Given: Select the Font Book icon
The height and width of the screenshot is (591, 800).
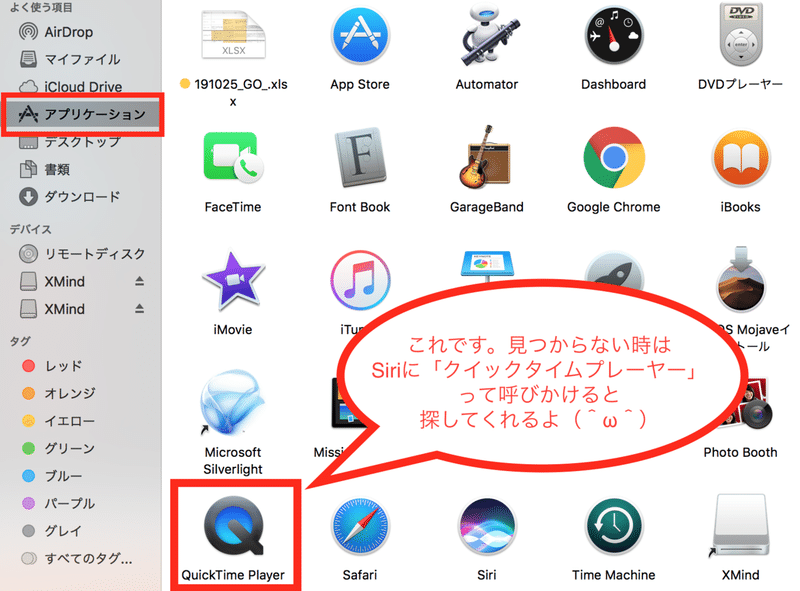Looking at the screenshot, I should pos(360,157).
